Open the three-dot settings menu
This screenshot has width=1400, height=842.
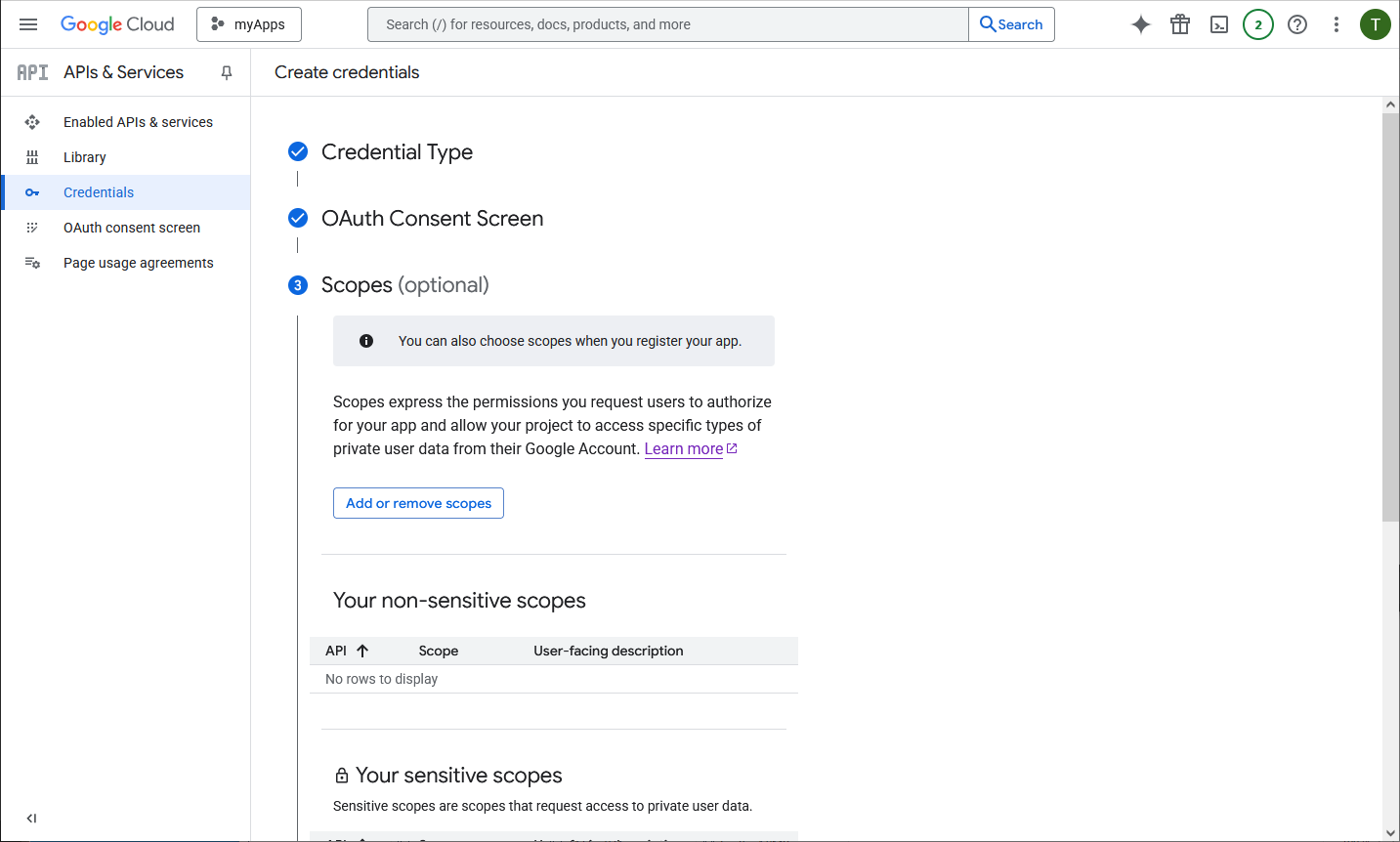tap(1336, 24)
